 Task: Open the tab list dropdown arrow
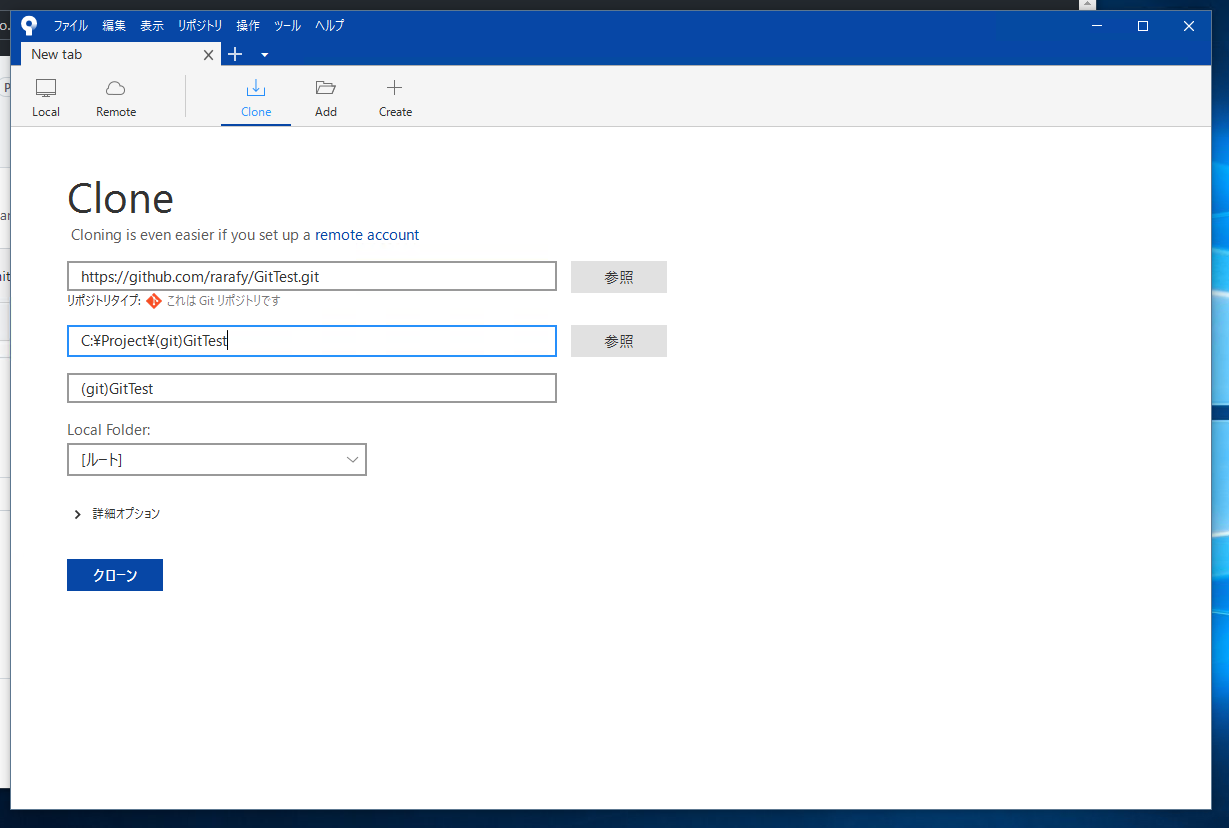(x=264, y=55)
